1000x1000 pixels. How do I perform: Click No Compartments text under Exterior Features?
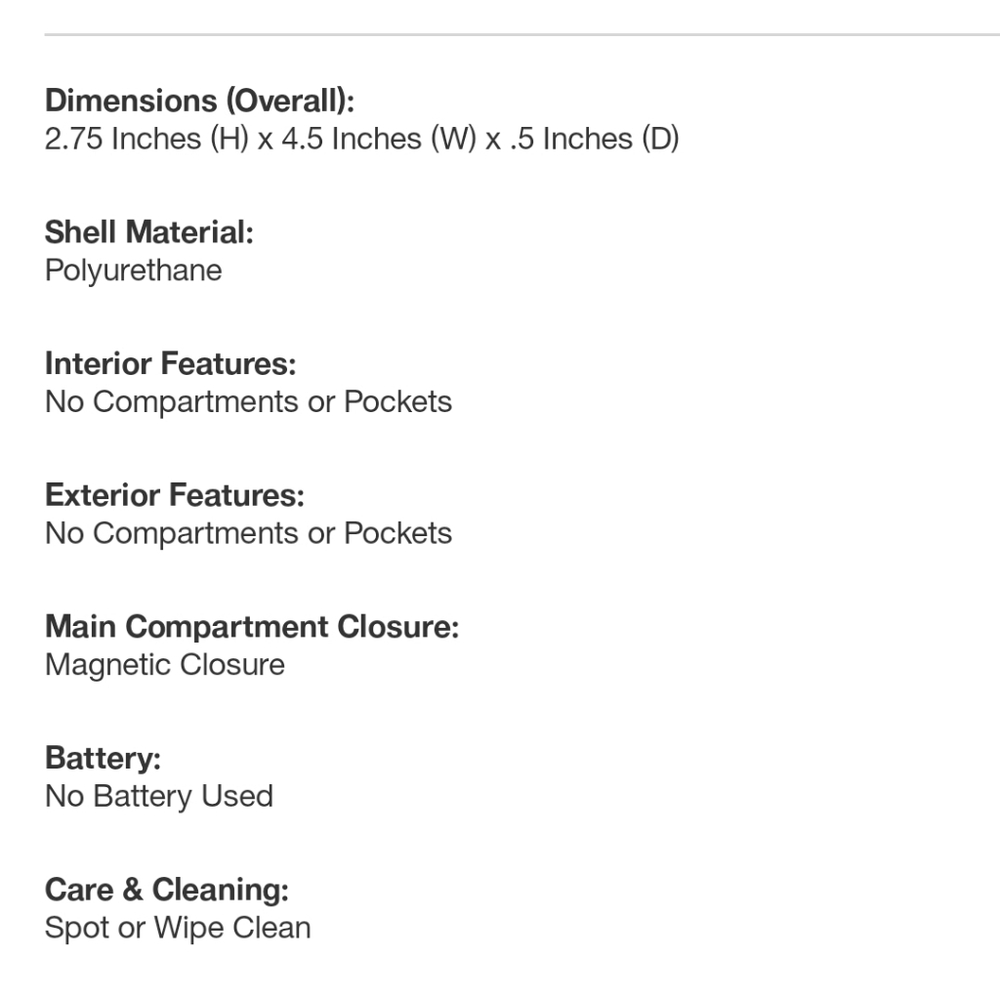(x=248, y=533)
